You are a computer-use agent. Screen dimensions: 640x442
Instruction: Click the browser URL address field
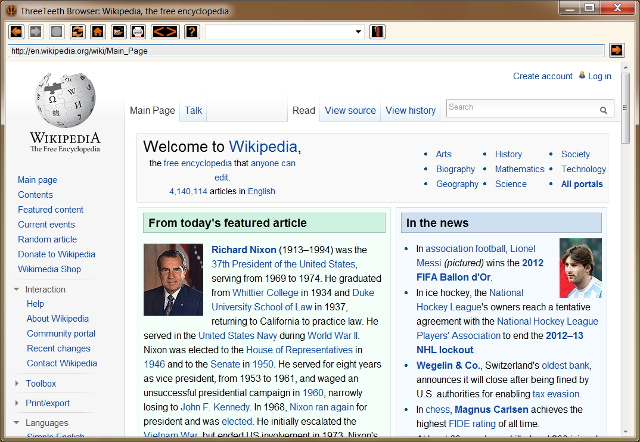(306, 51)
